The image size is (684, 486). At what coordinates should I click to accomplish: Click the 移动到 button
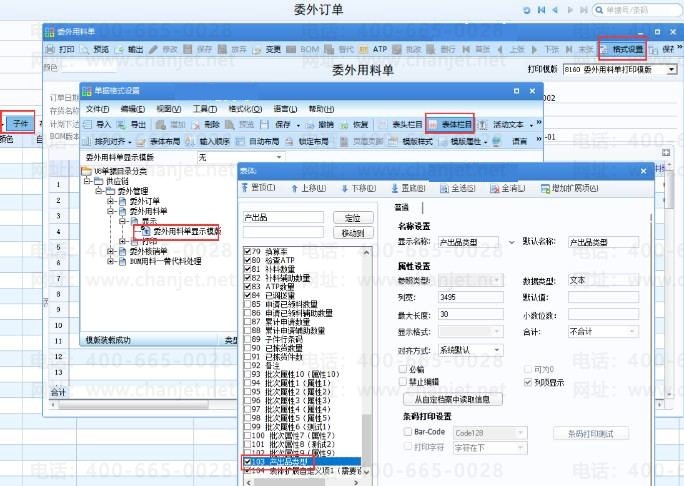(x=353, y=233)
